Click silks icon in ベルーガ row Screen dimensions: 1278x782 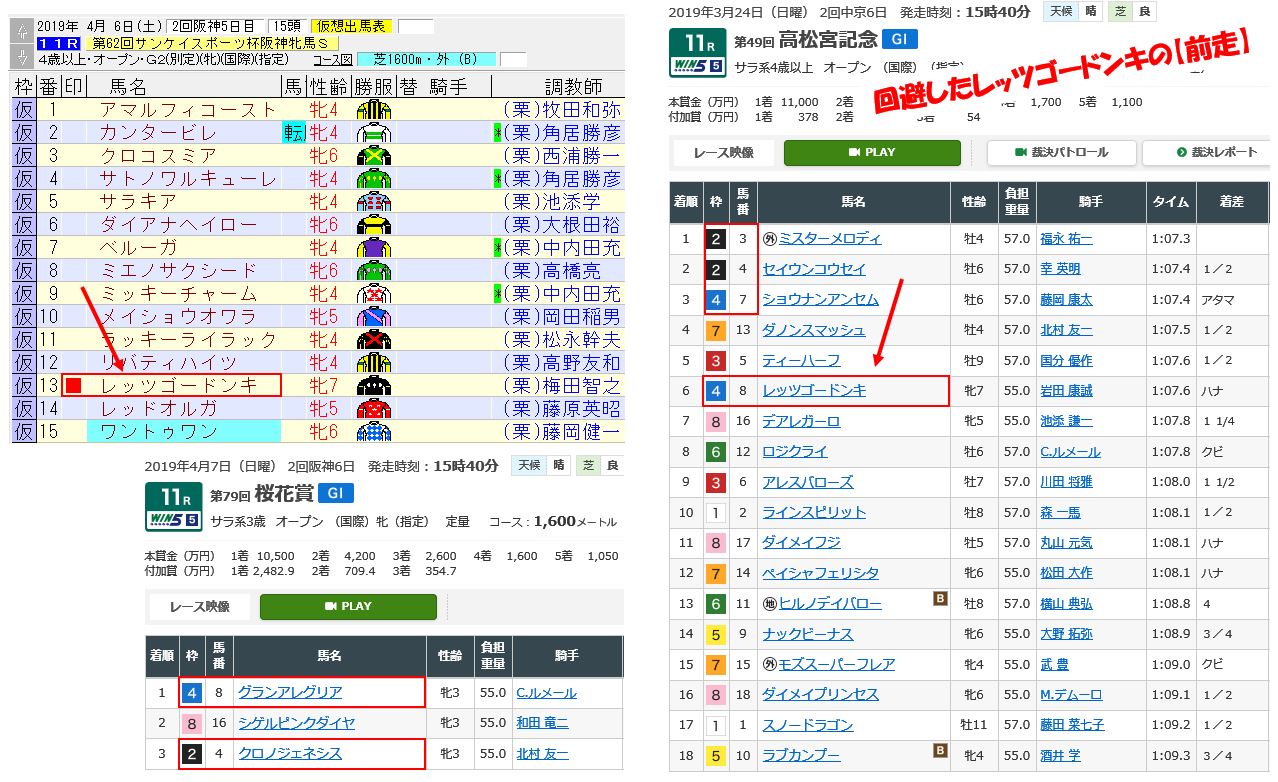pyautogui.click(x=373, y=248)
